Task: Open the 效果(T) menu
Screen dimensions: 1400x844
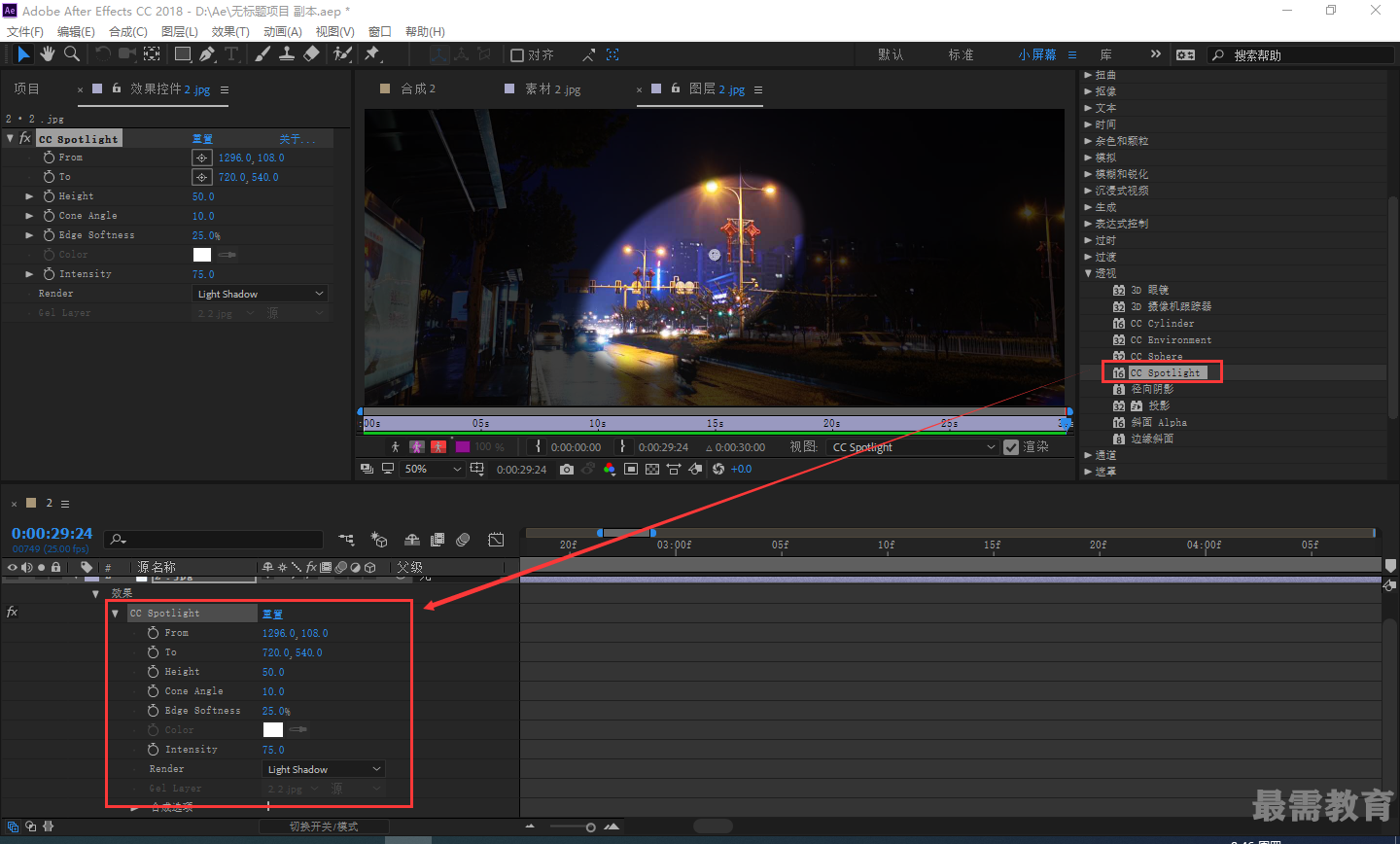Action: (x=230, y=31)
